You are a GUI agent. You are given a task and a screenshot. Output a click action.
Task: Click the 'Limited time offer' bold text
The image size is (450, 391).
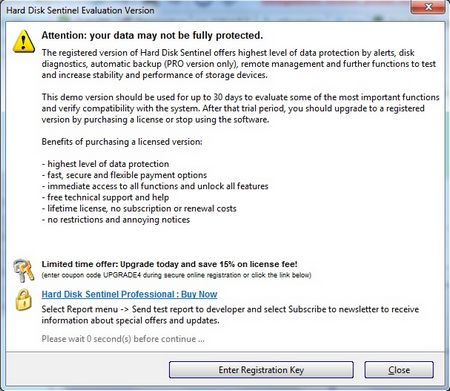pyautogui.click(x=169, y=264)
